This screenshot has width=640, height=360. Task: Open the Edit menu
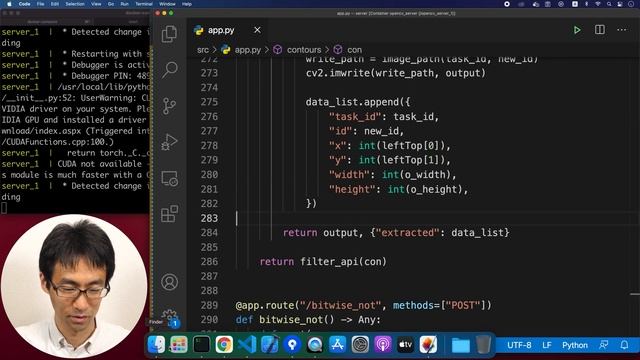(55, 4)
